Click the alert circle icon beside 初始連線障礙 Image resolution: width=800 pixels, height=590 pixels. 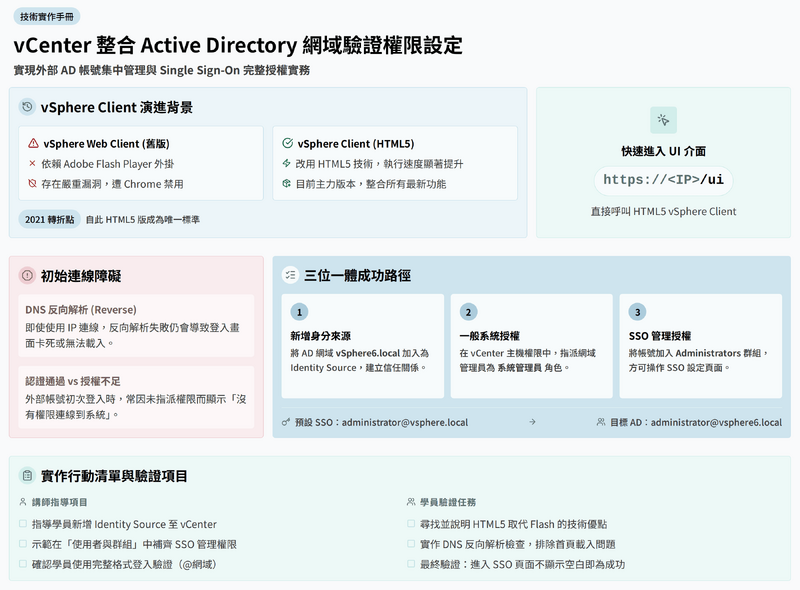click(28, 275)
